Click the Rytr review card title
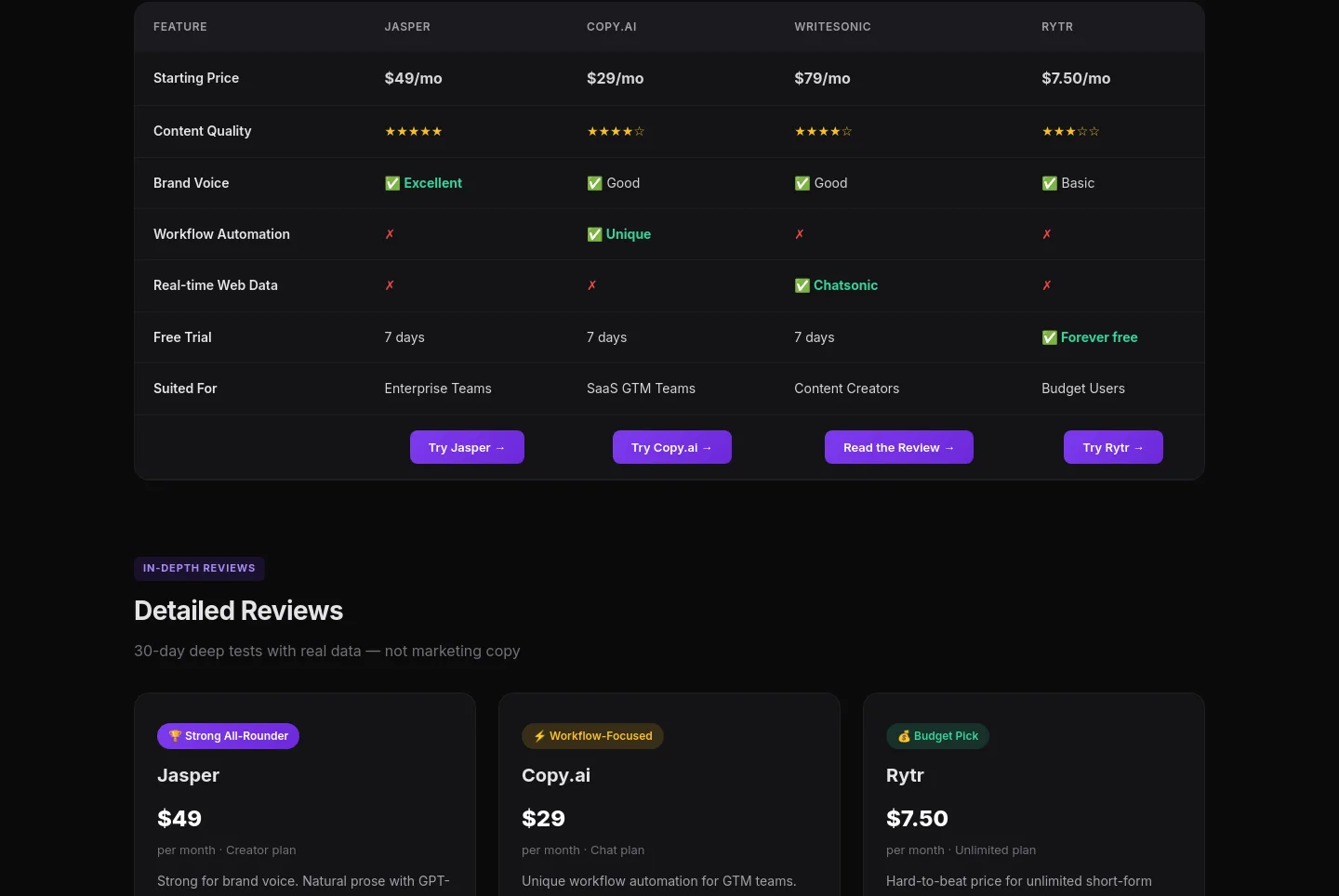 click(x=905, y=775)
